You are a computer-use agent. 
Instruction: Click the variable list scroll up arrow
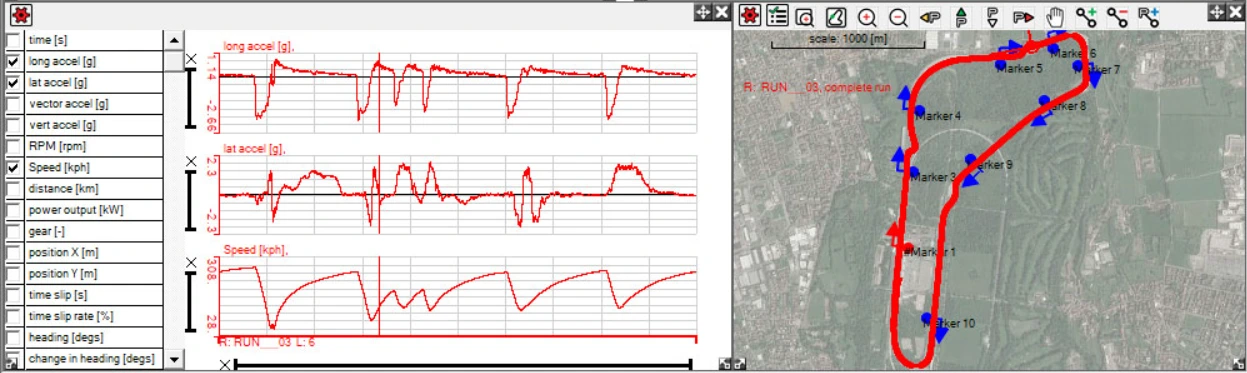click(174, 39)
